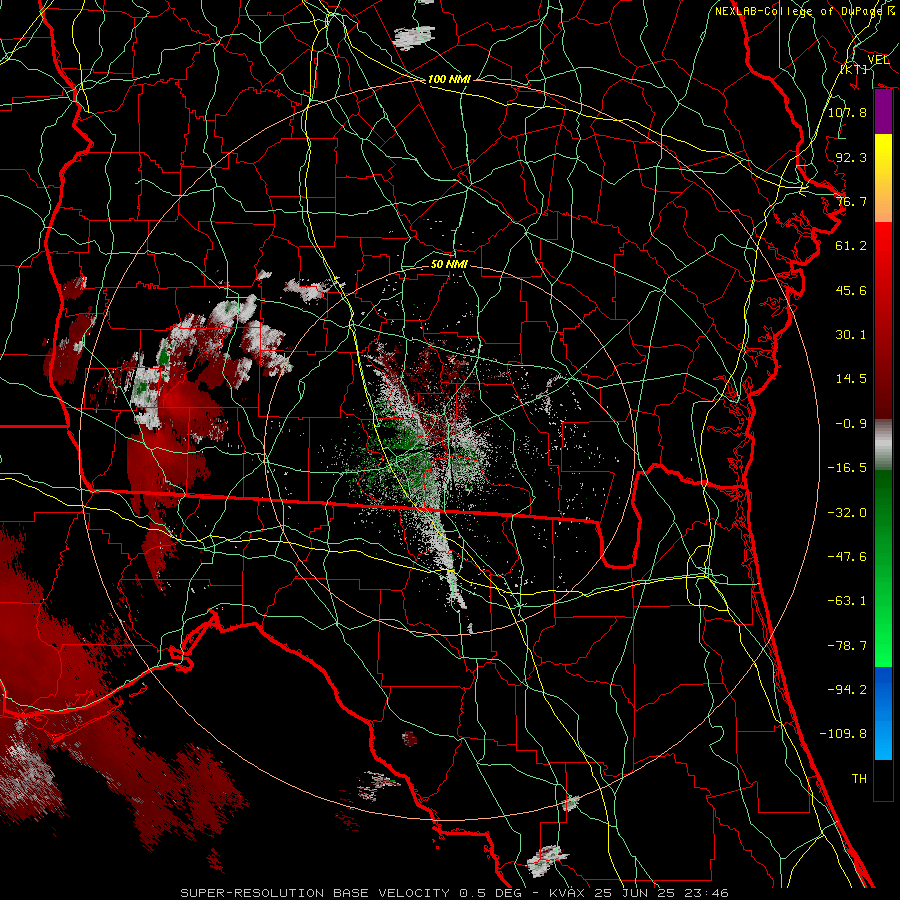This screenshot has width=900, height=900.
Task: Select the 14.5 scale value
Action: [x=851, y=379]
